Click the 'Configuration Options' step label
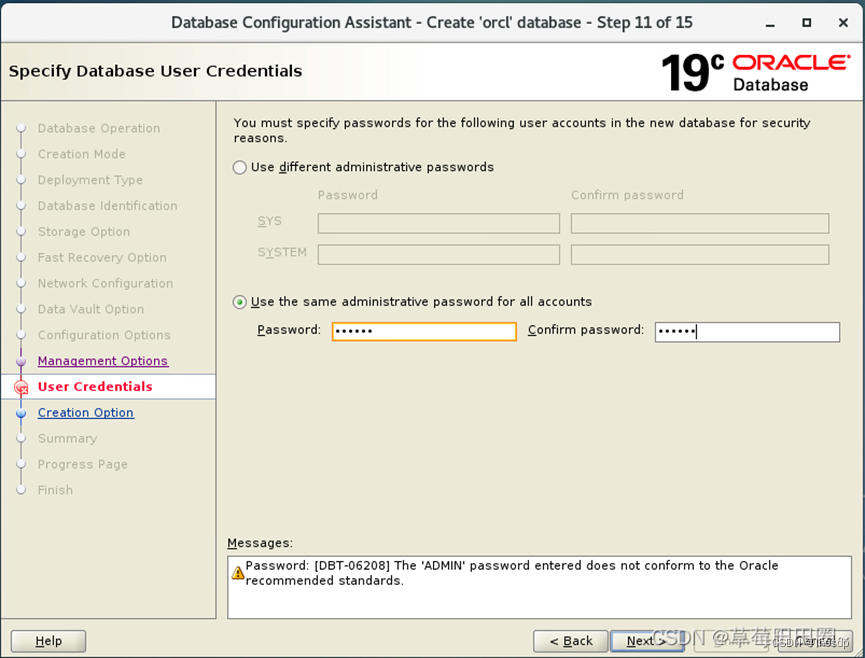The height and width of the screenshot is (658, 865). [104, 335]
